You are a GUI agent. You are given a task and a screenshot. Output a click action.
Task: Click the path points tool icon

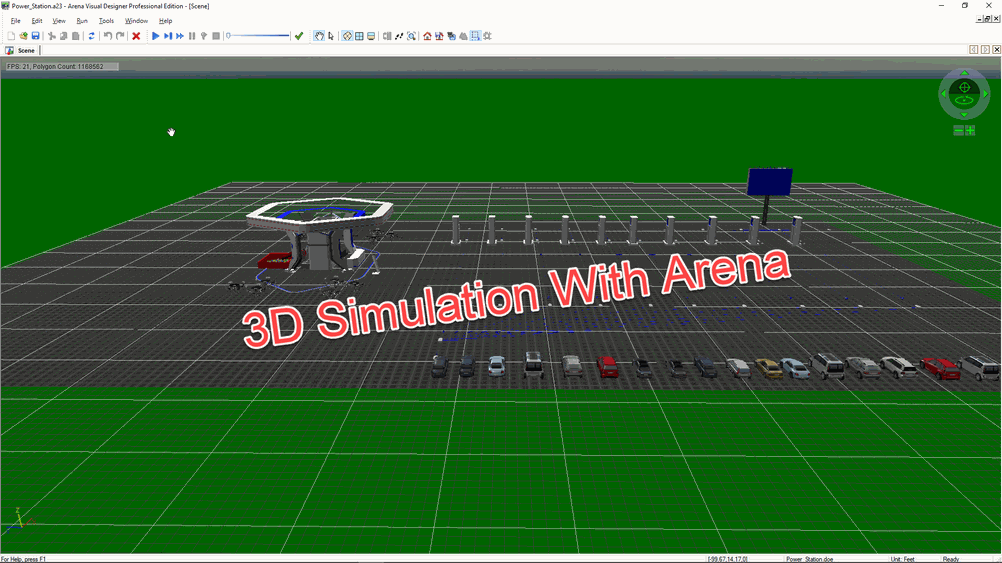[x=399, y=36]
